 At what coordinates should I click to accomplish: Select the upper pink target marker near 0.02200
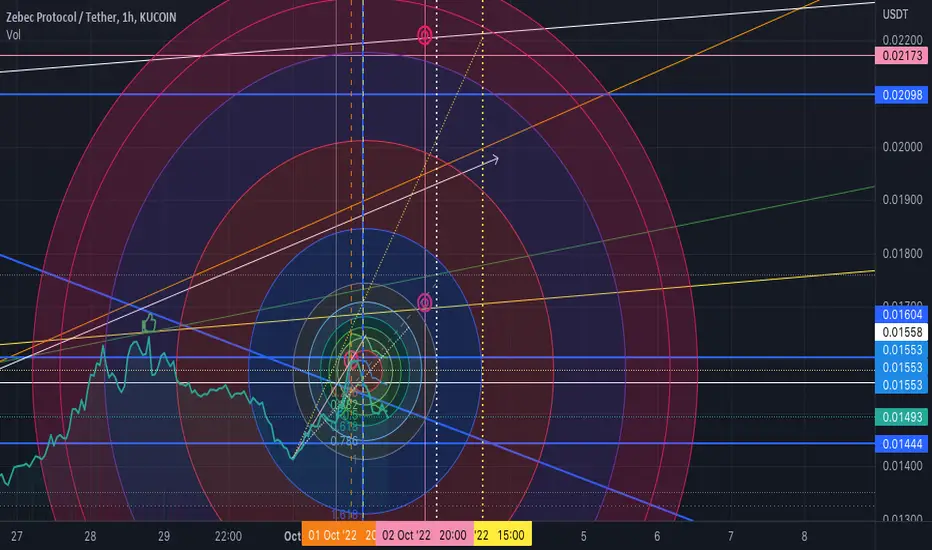pyautogui.click(x=424, y=36)
